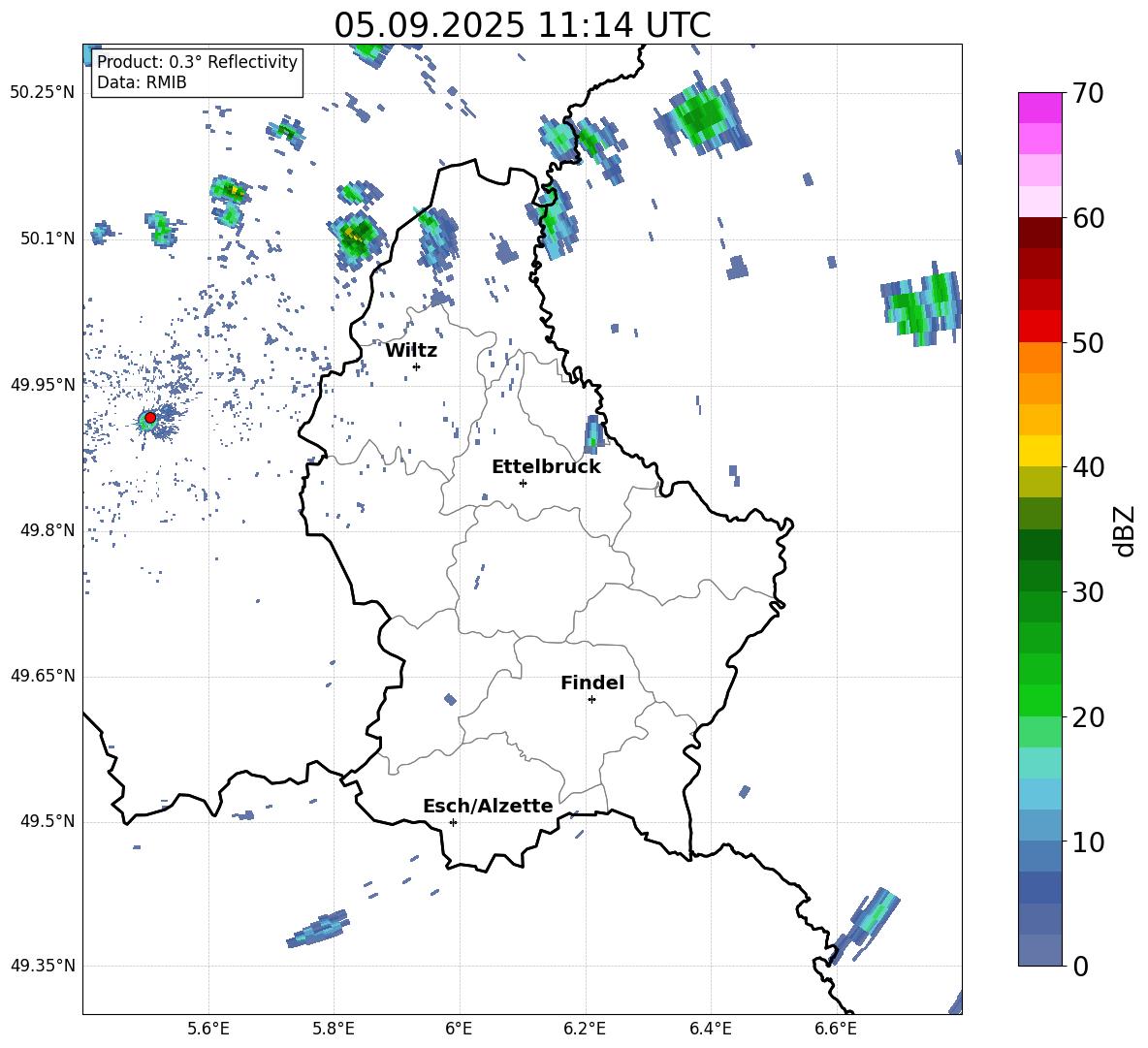Click the yellow 40 dBZ colorbar segment
This screenshot has height=1048, width=1148.
point(1040,451)
